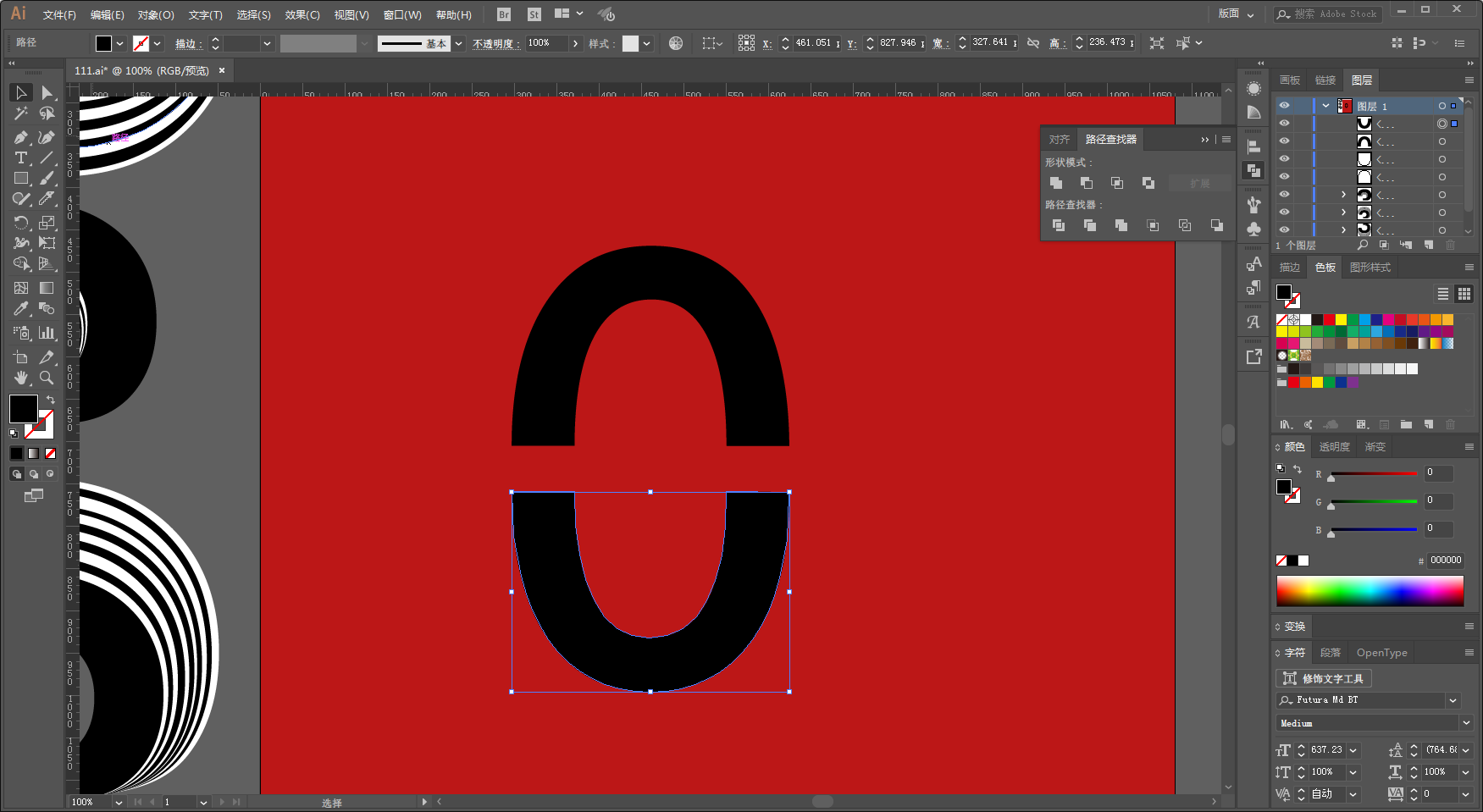Click the hex color value field
Image resolution: width=1483 pixels, height=812 pixels.
1446,561
